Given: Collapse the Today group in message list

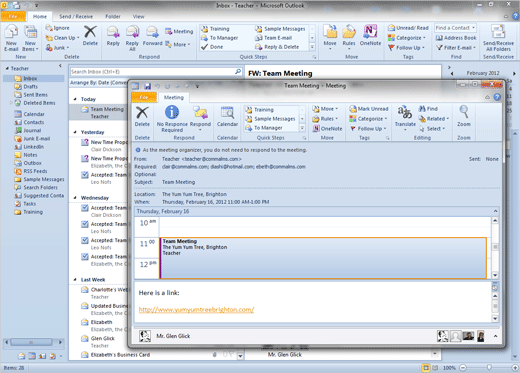Looking at the screenshot, I should (75, 99).
